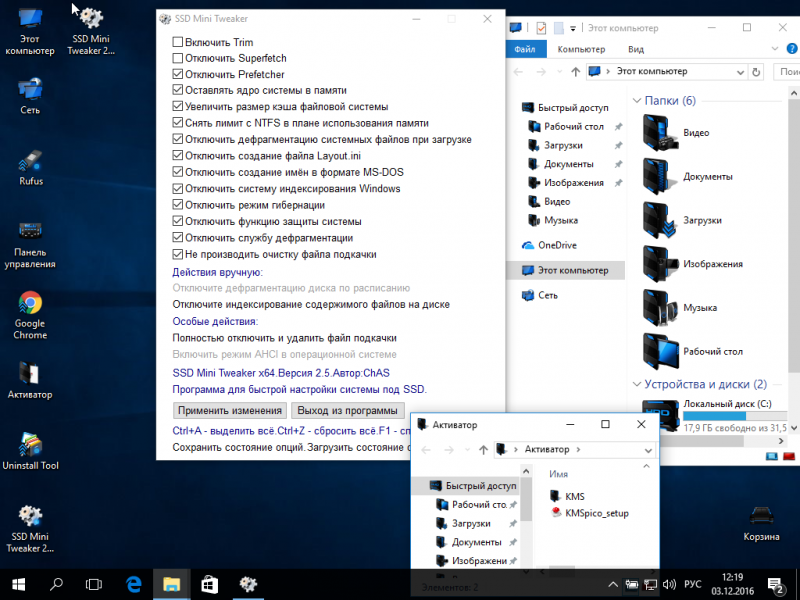
Task: Open address bar dropdown in Этот компьютер window
Action: pyautogui.click(x=740, y=72)
